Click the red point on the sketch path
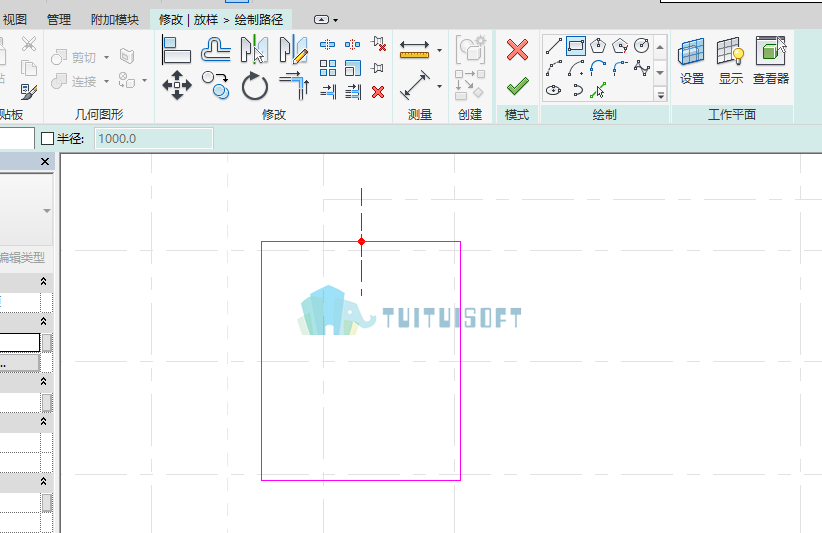The height and width of the screenshot is (533, 822). tap(361, 242)
